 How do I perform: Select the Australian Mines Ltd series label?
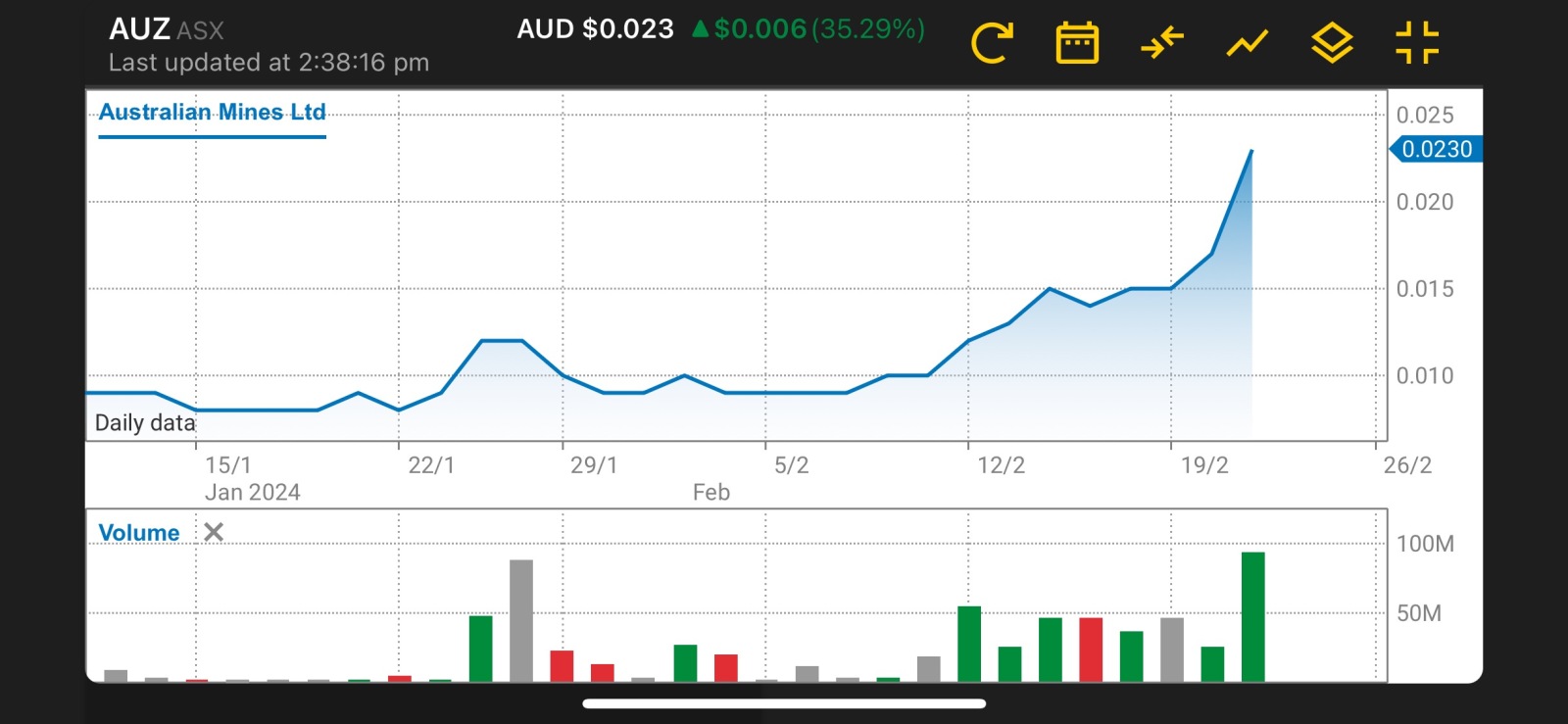(x=212, y=112)
